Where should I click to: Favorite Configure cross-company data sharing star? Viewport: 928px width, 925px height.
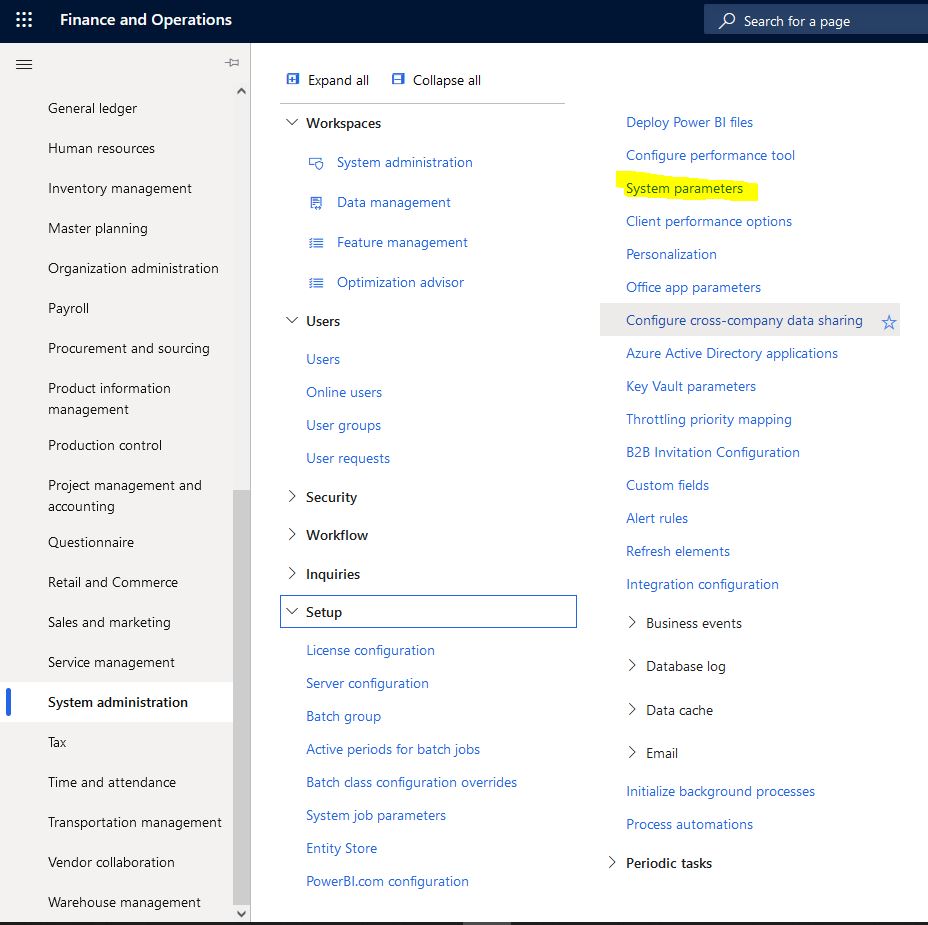[888, 322]
